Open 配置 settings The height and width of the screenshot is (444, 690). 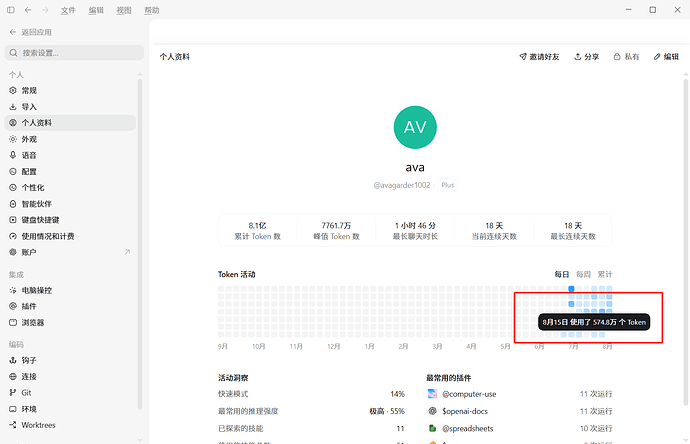[x=70, y=172]
